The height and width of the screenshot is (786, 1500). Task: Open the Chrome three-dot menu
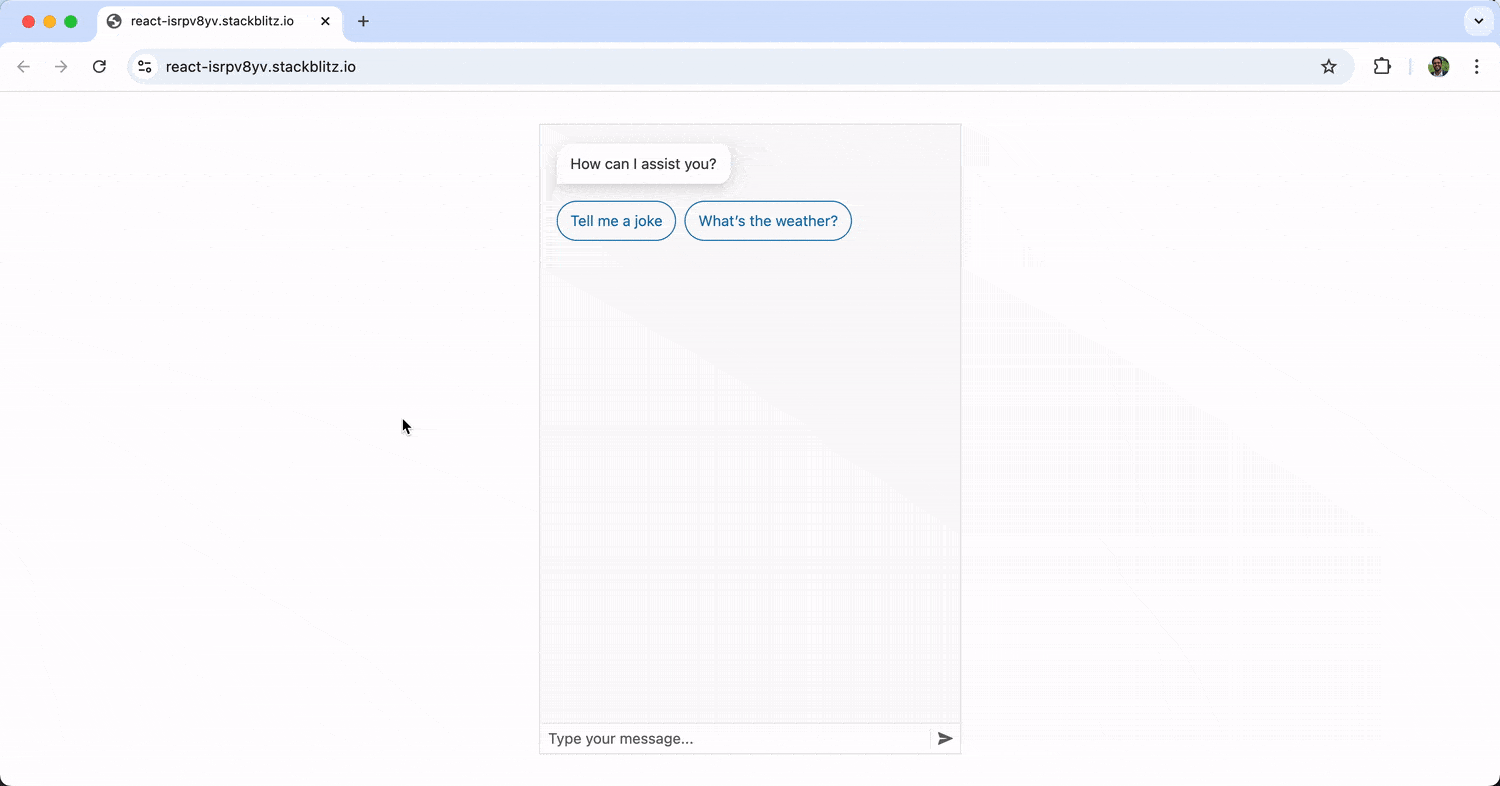[x=1477, y=67]
